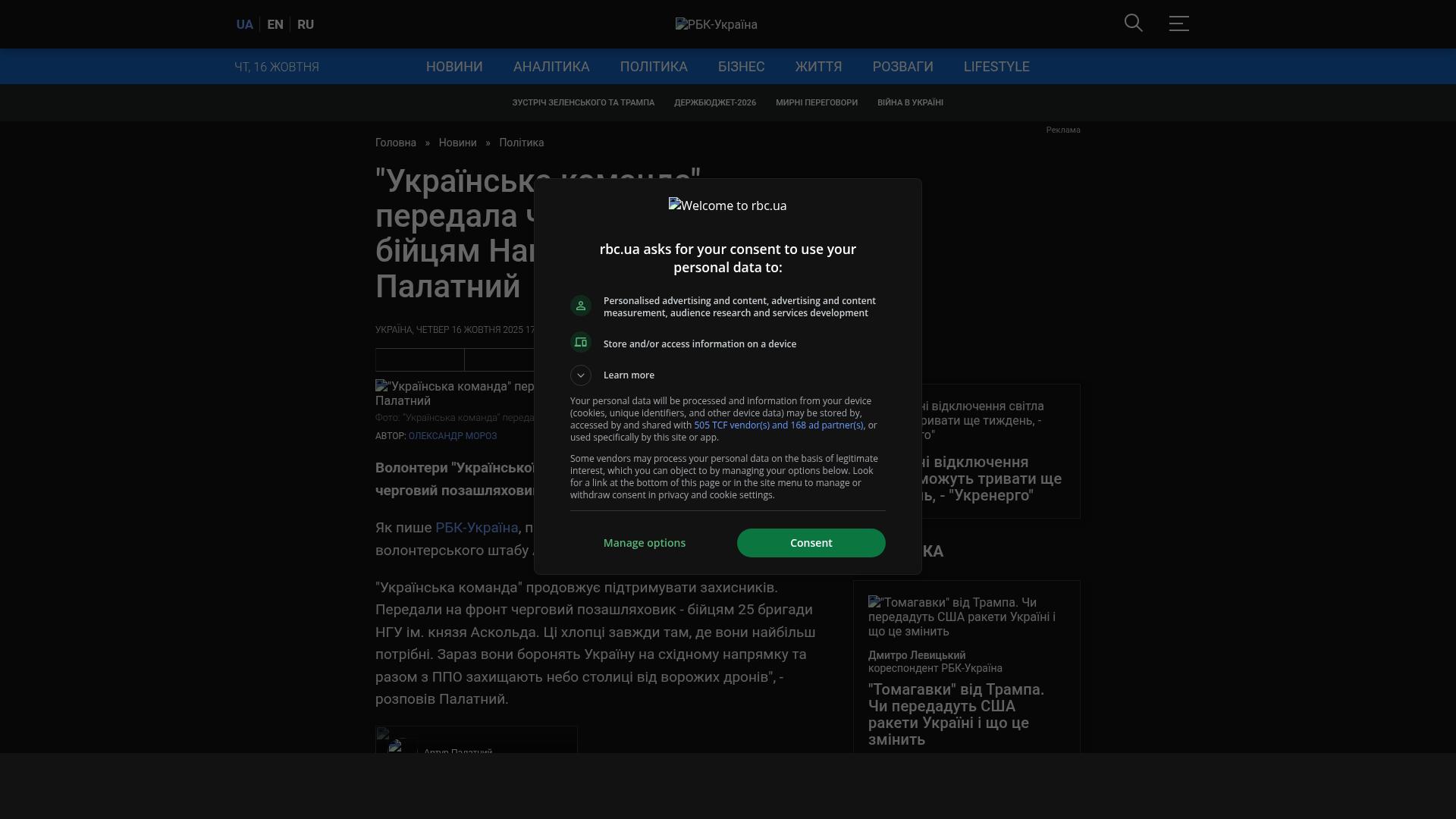1456x819 pixels.
Task: Select the UA language option
Action: pos(244,24)
